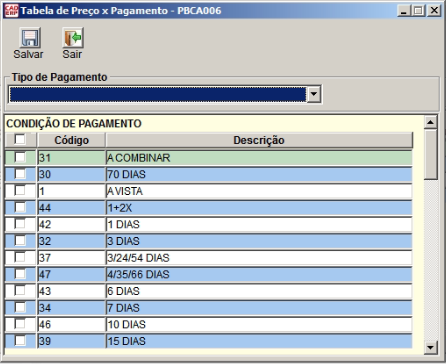Click the vertical scrollbar thumb
This screenshot has height=364, width=446.
[x=430, y=154]
